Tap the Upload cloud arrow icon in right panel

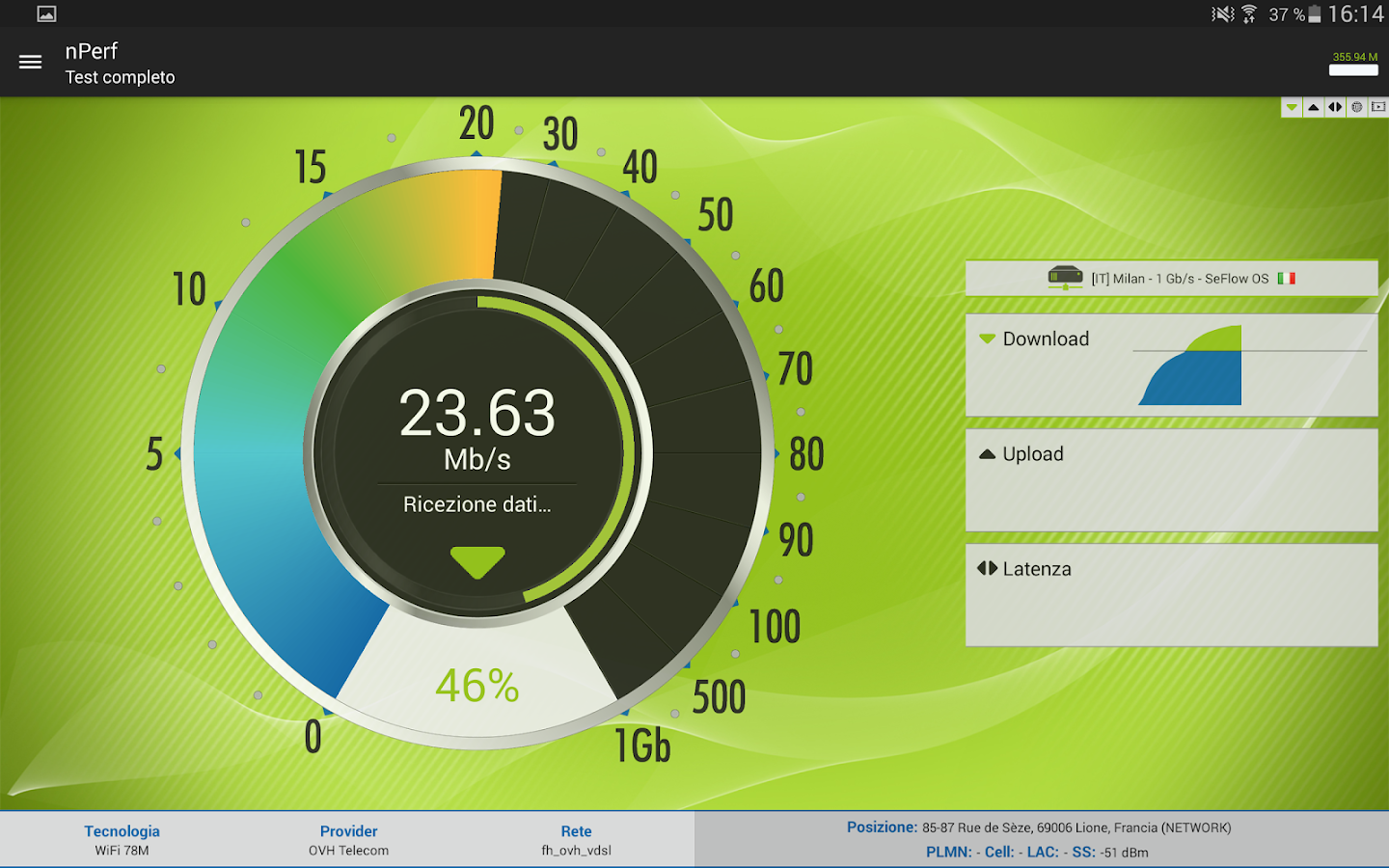click(989, 453)
